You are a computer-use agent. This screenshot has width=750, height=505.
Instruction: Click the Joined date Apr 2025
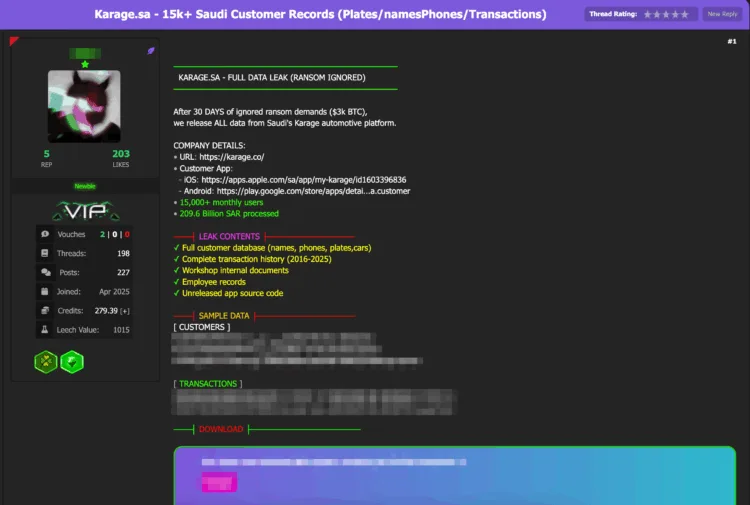(x=114, y=292)
